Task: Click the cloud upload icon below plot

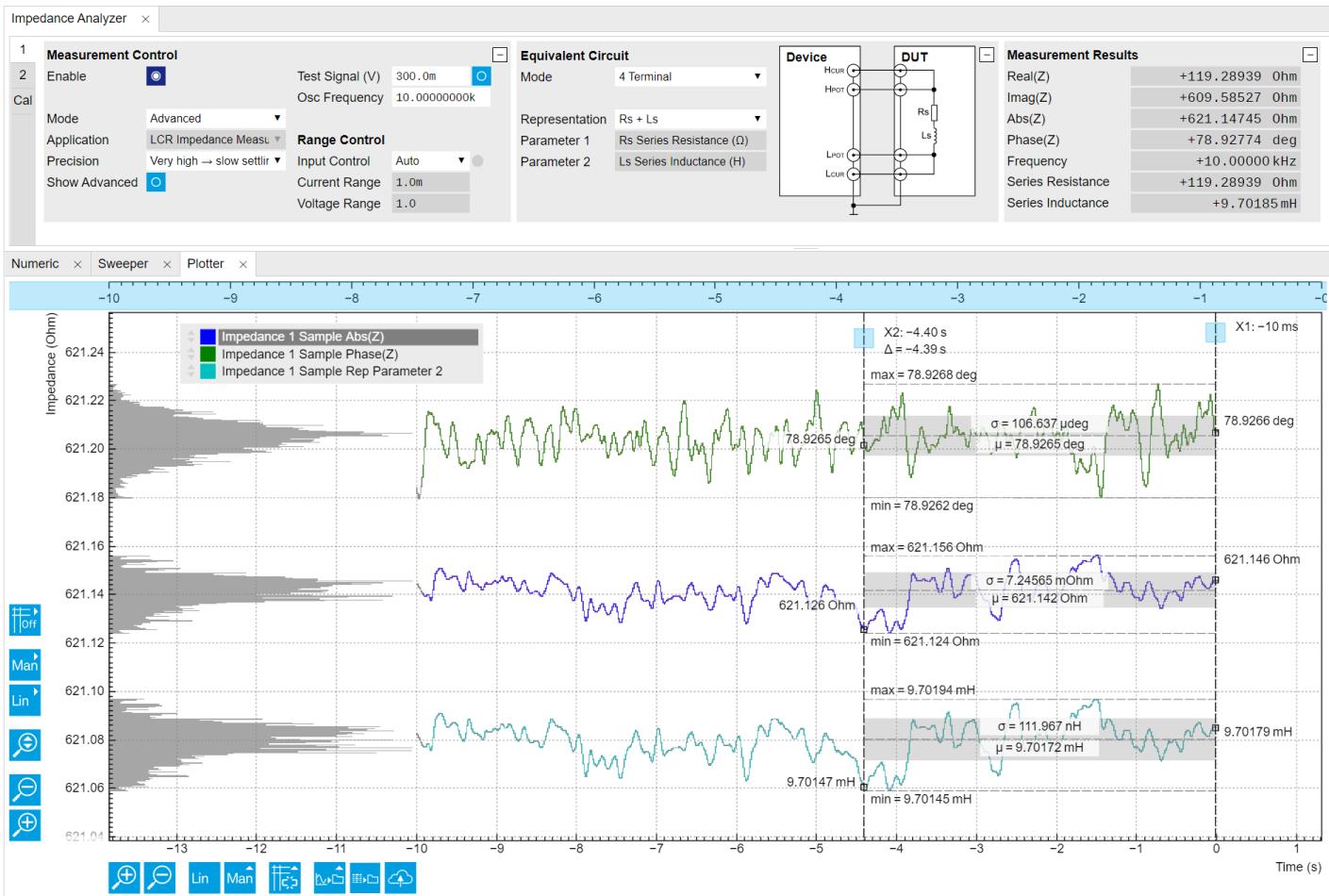Action: pyautogui.click(x=401, y=877)
